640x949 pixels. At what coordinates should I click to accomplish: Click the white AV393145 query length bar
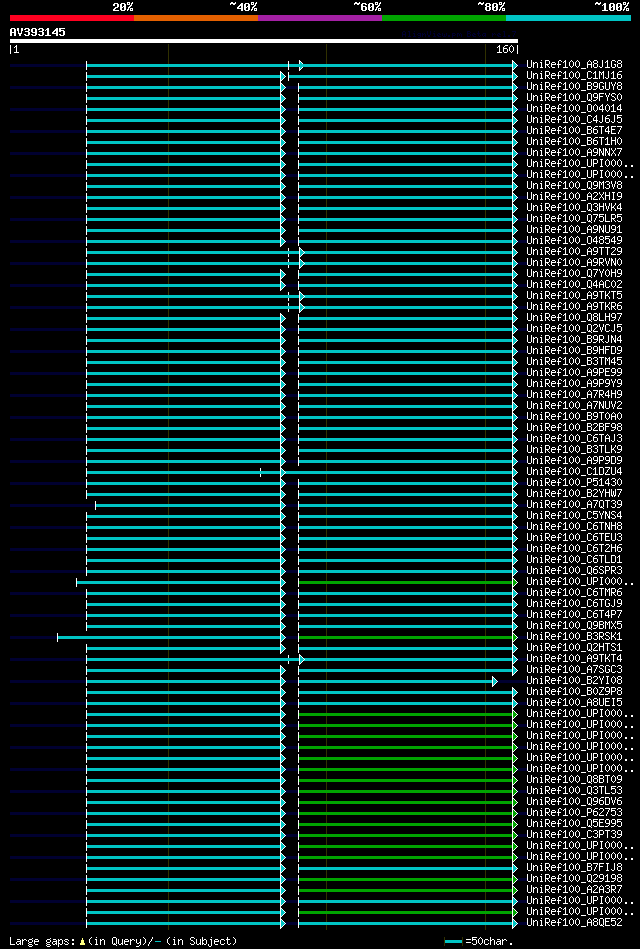[x=263, y=41]
